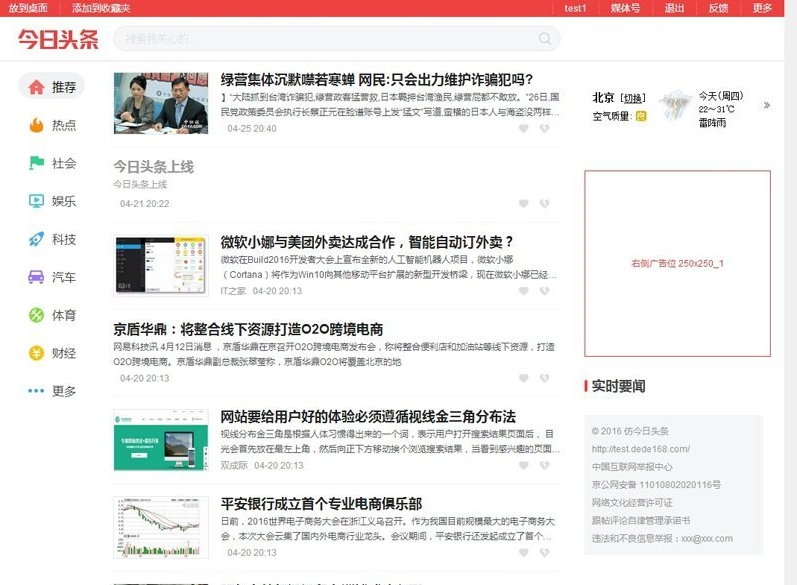Open article 绿营集体沉默噤若寒蝉 headline

click(377, 80)
